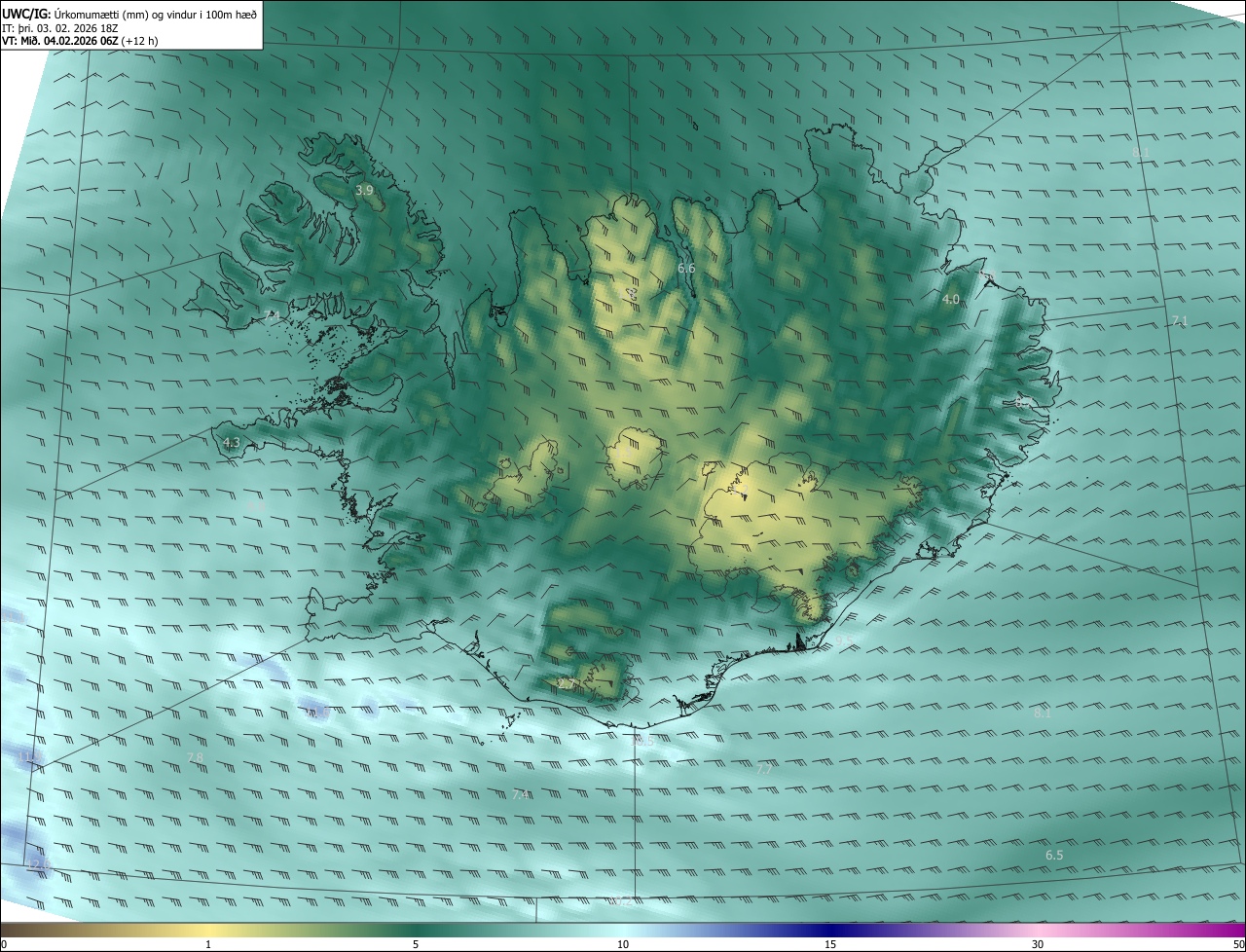Click the 4.0 value in northeast Iceland
The image size is (1246, 952).
tap(951, 300)
